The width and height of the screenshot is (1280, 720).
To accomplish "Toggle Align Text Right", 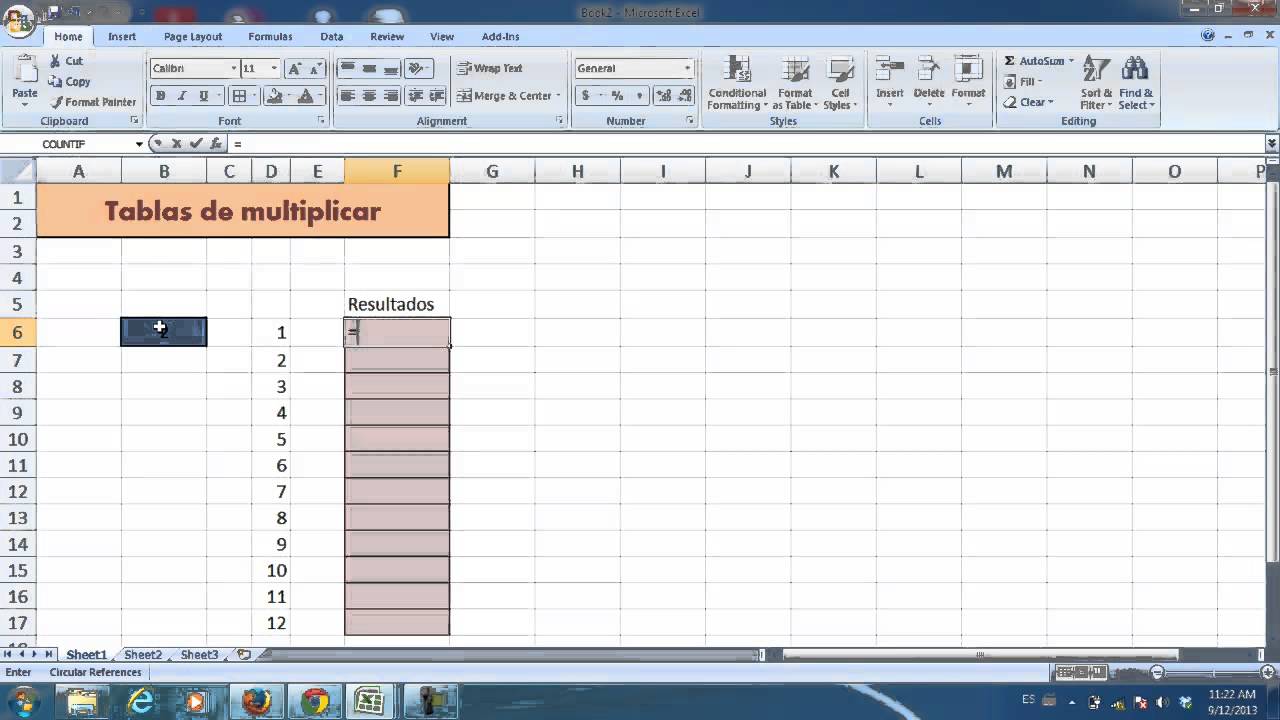I will [x=391, y=96].
